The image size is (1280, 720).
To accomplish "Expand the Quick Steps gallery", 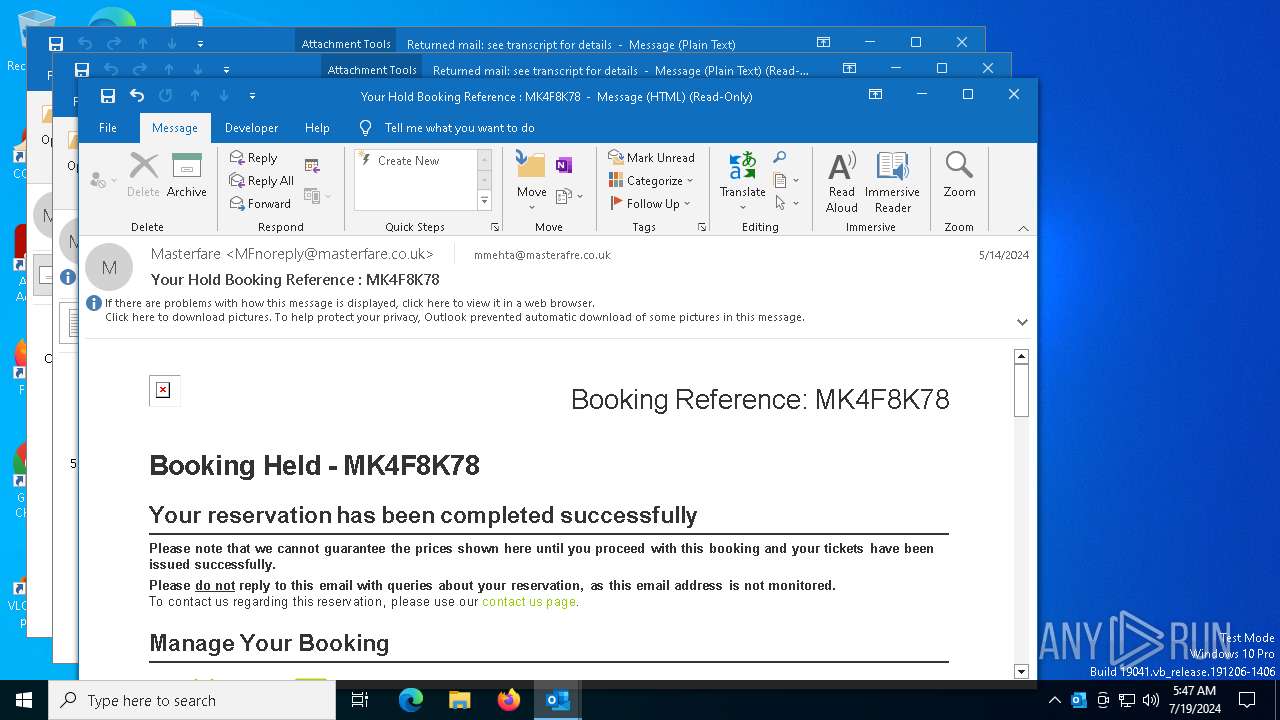I will (484, 201).
